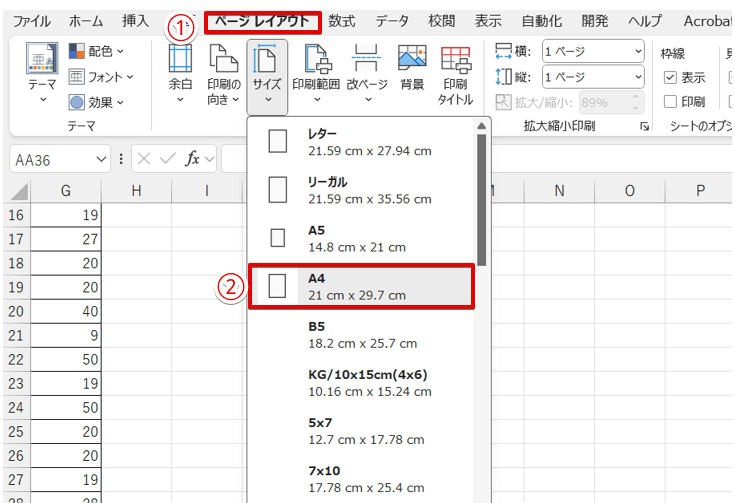Viewport: 735px width, 503px height.
Task: Switch to the ホーム tab
Action: pyautogui.click(x=86, y=21)
